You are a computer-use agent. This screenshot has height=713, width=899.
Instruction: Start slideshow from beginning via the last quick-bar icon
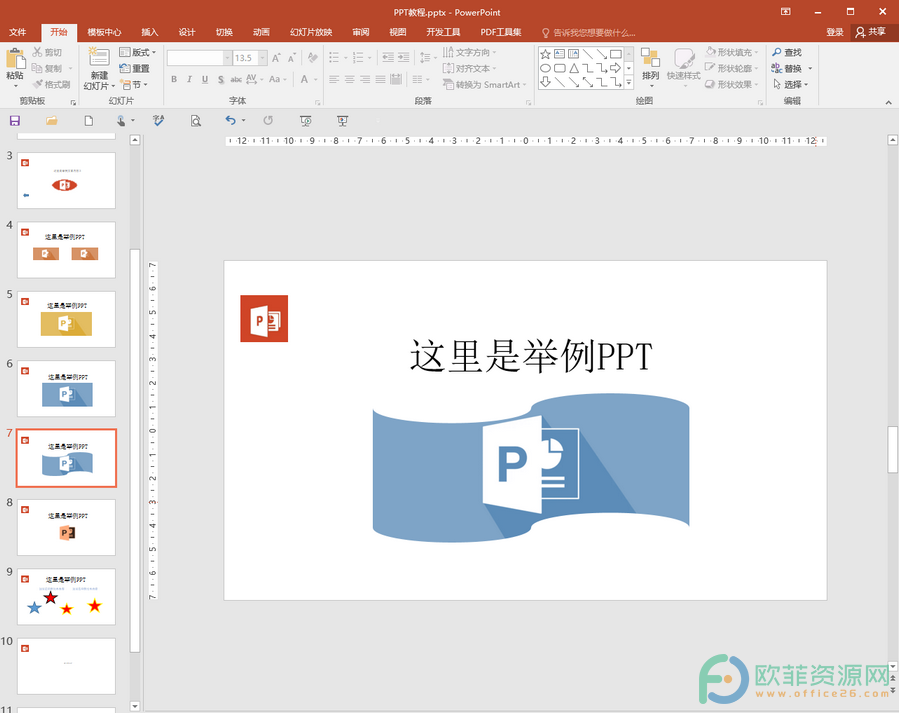342,121
